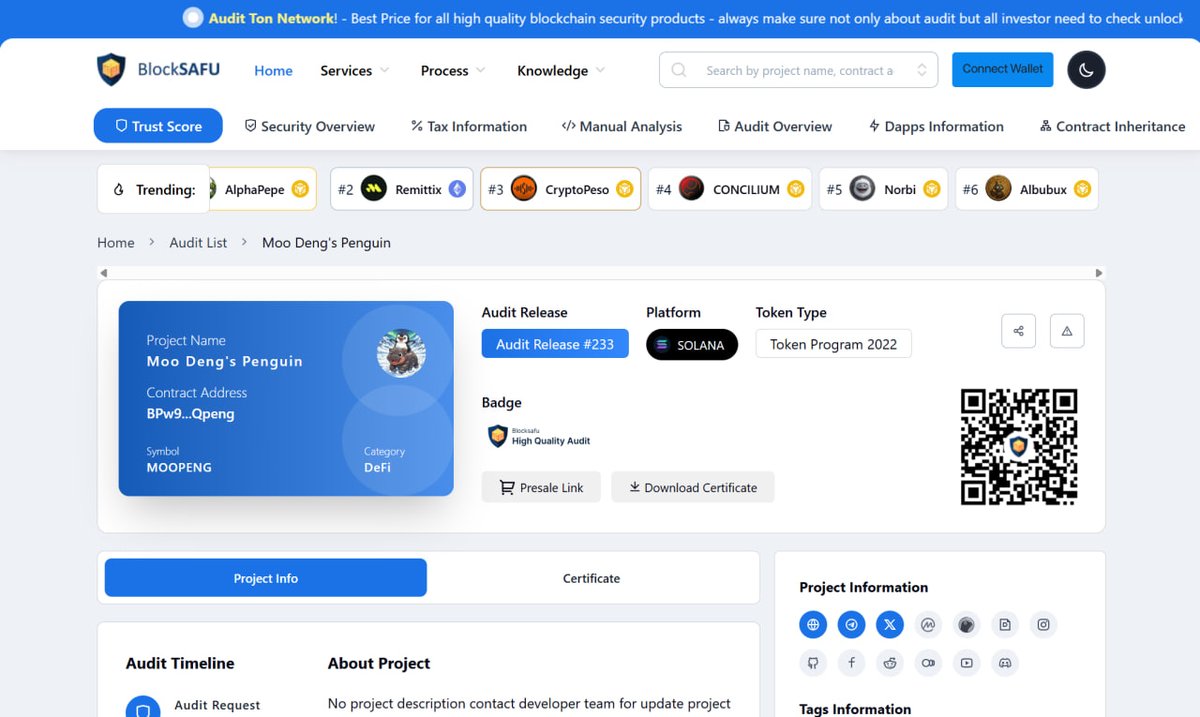Go to Audit List breadcrumb
The width and height of the screenshot is (1200, 717).
(198, 242)
